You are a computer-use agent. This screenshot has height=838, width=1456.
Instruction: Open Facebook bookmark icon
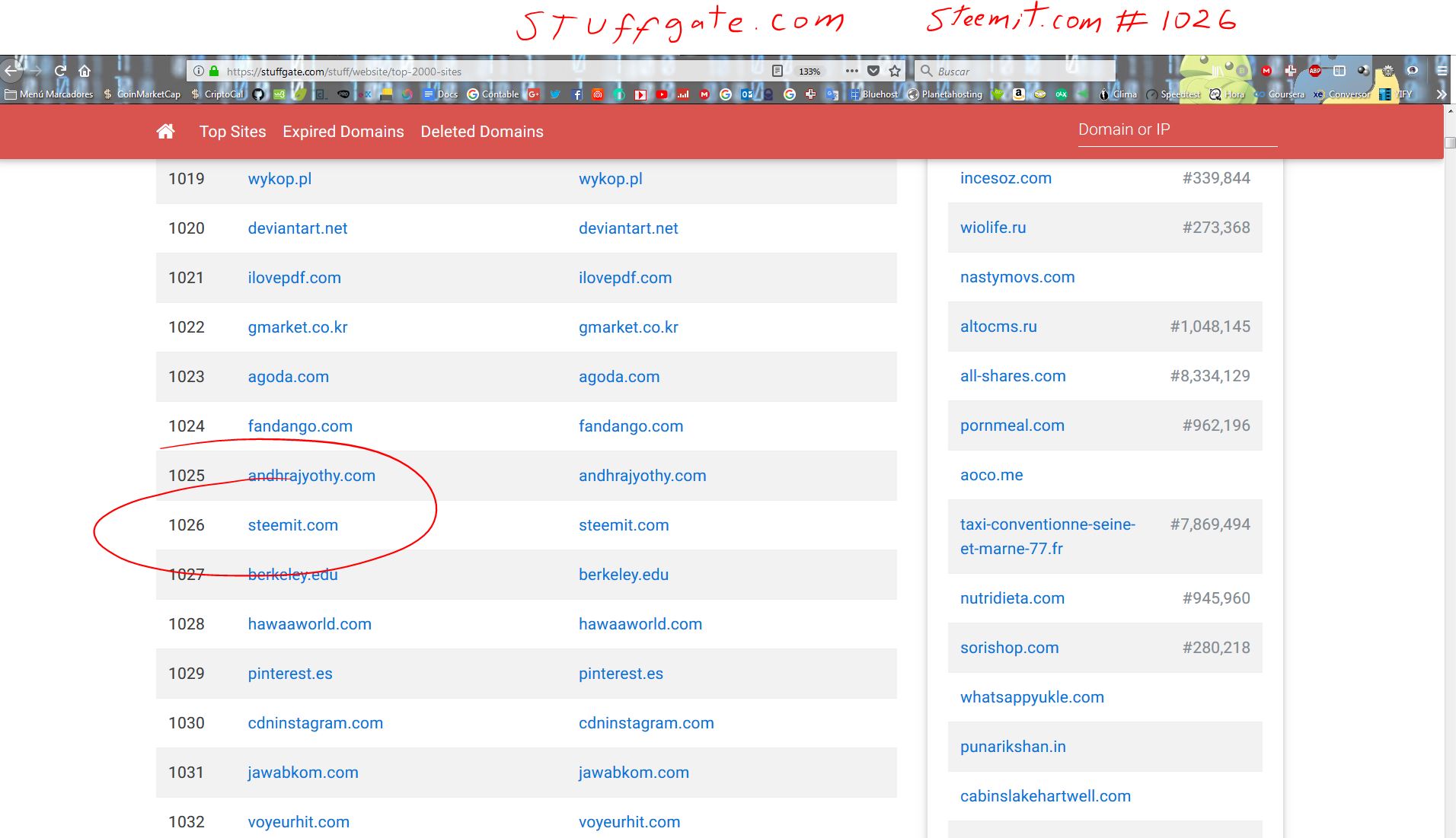576,94
